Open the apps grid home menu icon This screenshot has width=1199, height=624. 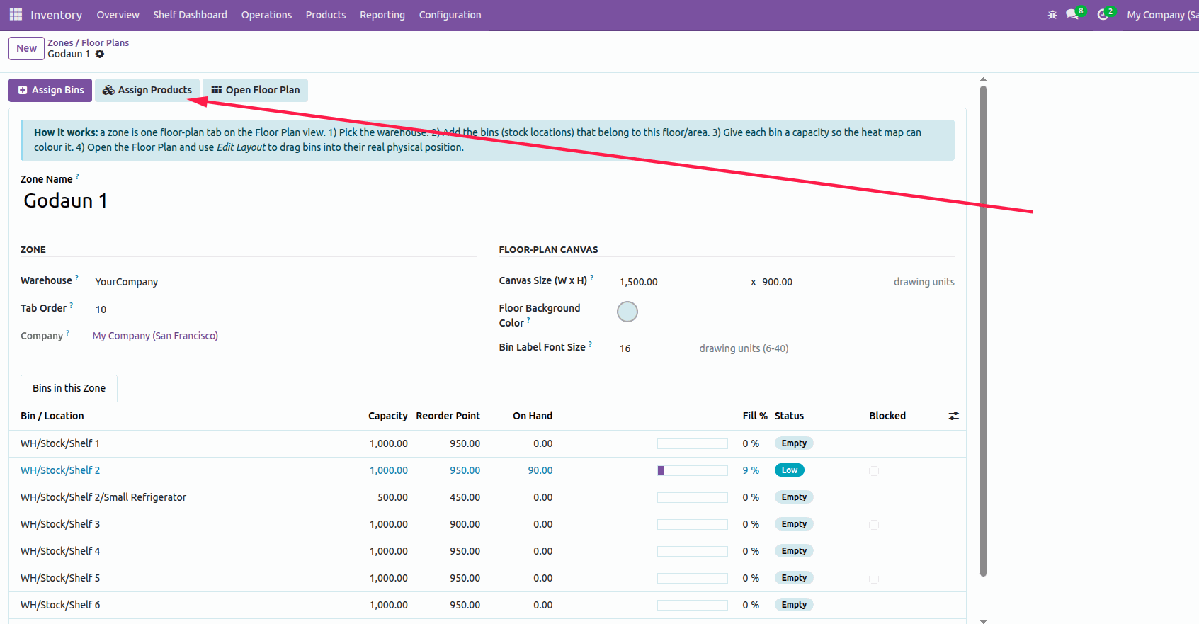pyautogui.click(x=15, y=15)
